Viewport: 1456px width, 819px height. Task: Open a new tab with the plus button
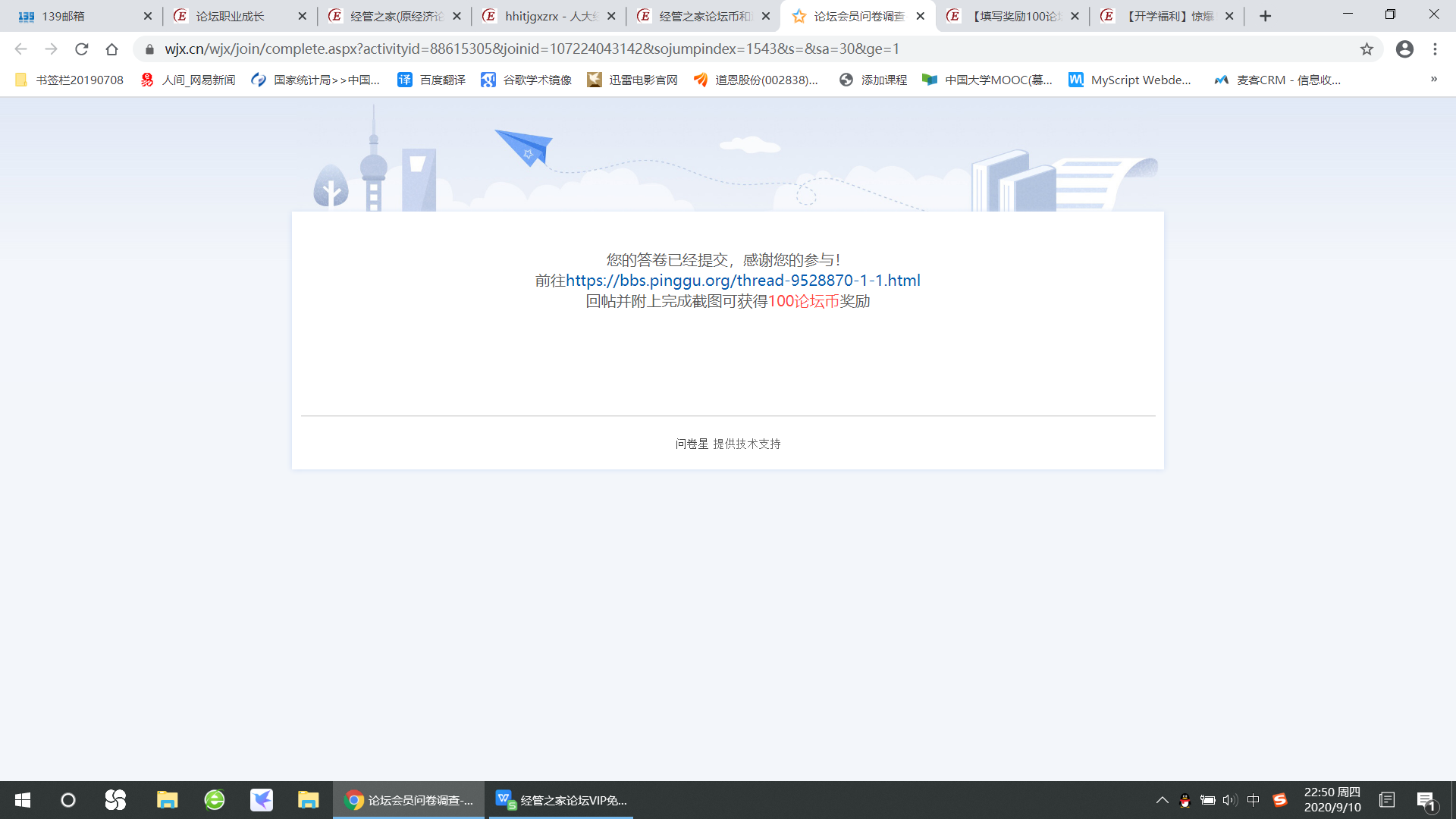click(x=1265, y=16)
